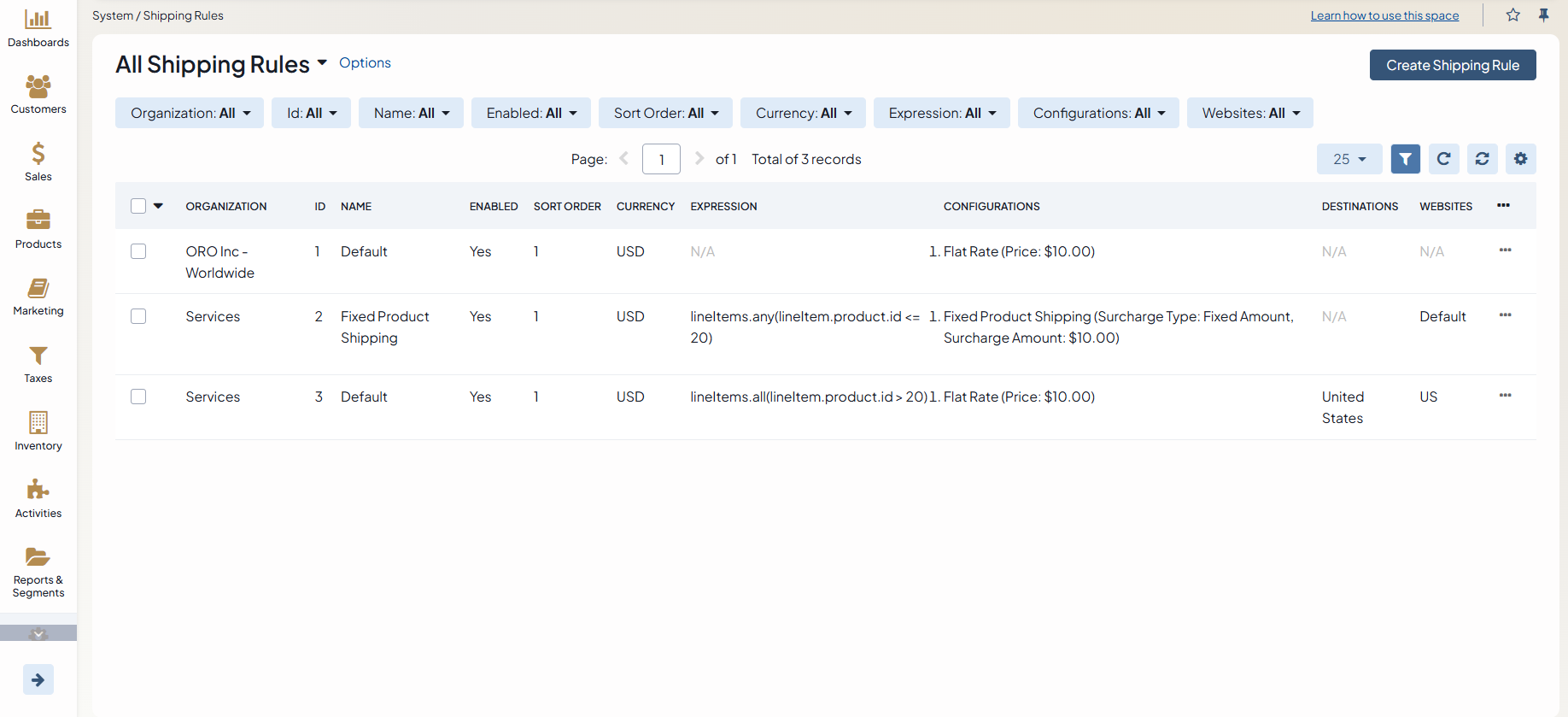The height and width of the screenshot is (717, 1568).
Task: Click the grid refresh icon
Action: (1443, 159)
